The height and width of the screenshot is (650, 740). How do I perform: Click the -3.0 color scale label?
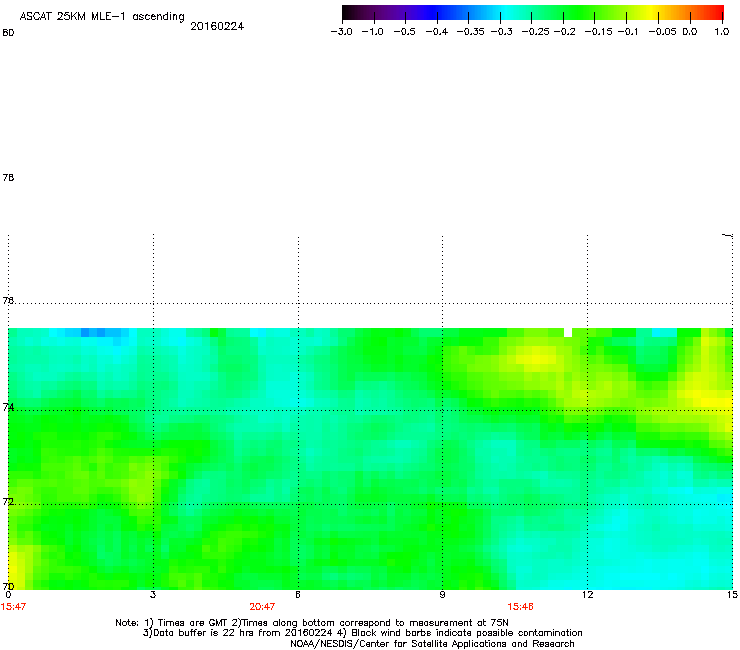341,32
